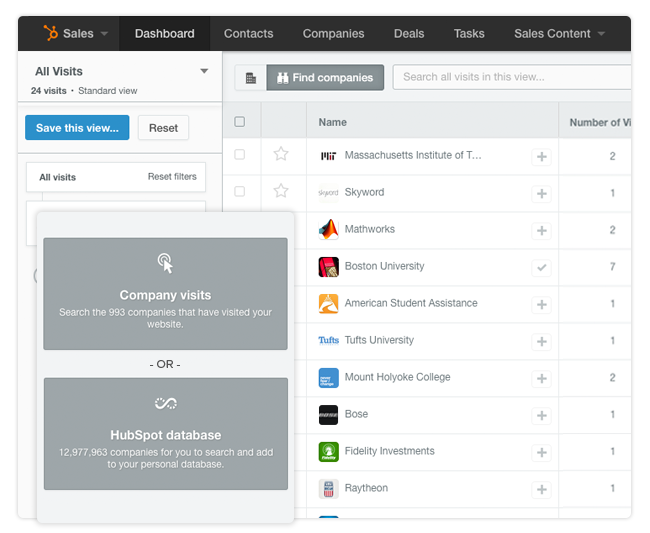Click the Find companies button
The width and height of the screenshot is (650, 533).
[325, 78]
